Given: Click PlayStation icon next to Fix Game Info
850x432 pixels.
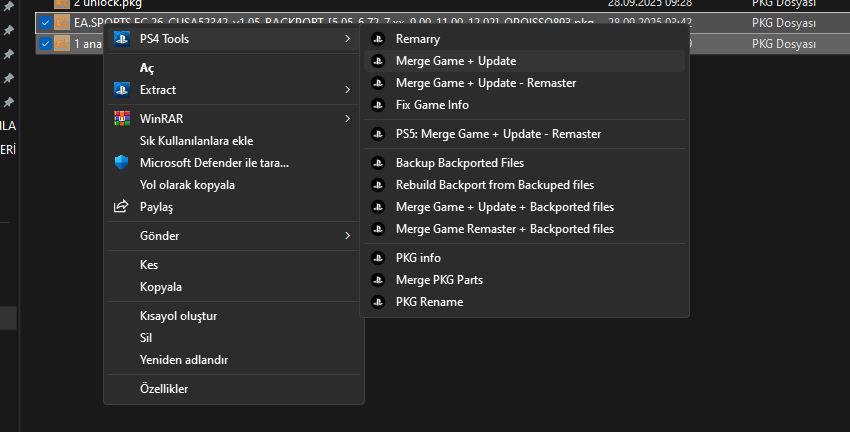Looking at the screenshot, I should (x=377, y=105).
